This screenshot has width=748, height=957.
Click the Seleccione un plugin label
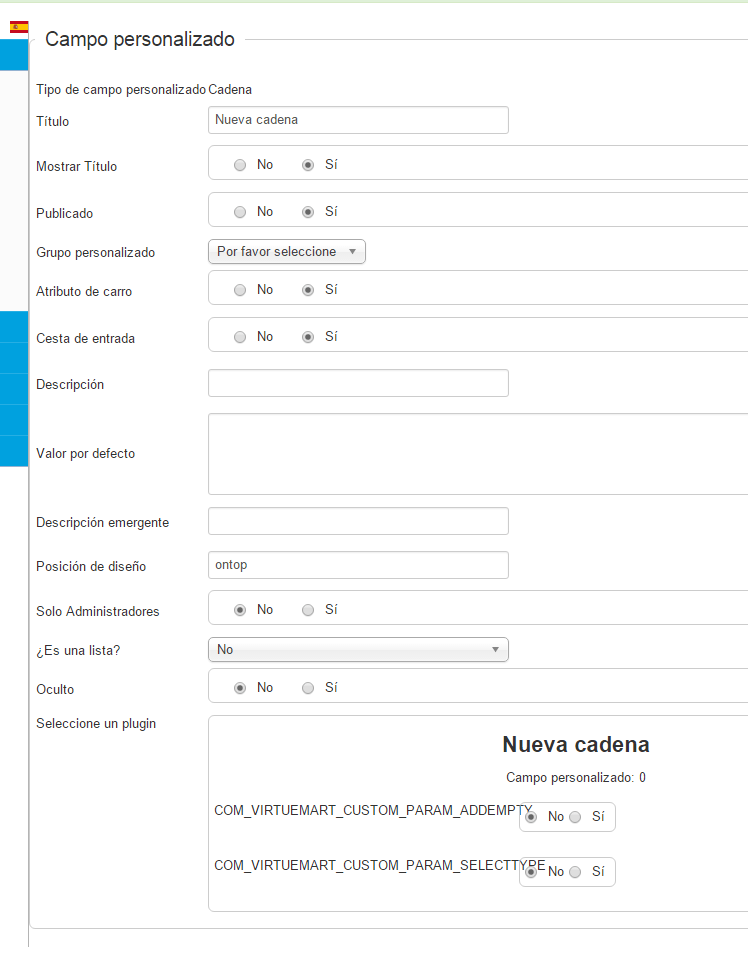tap(96, 724)
